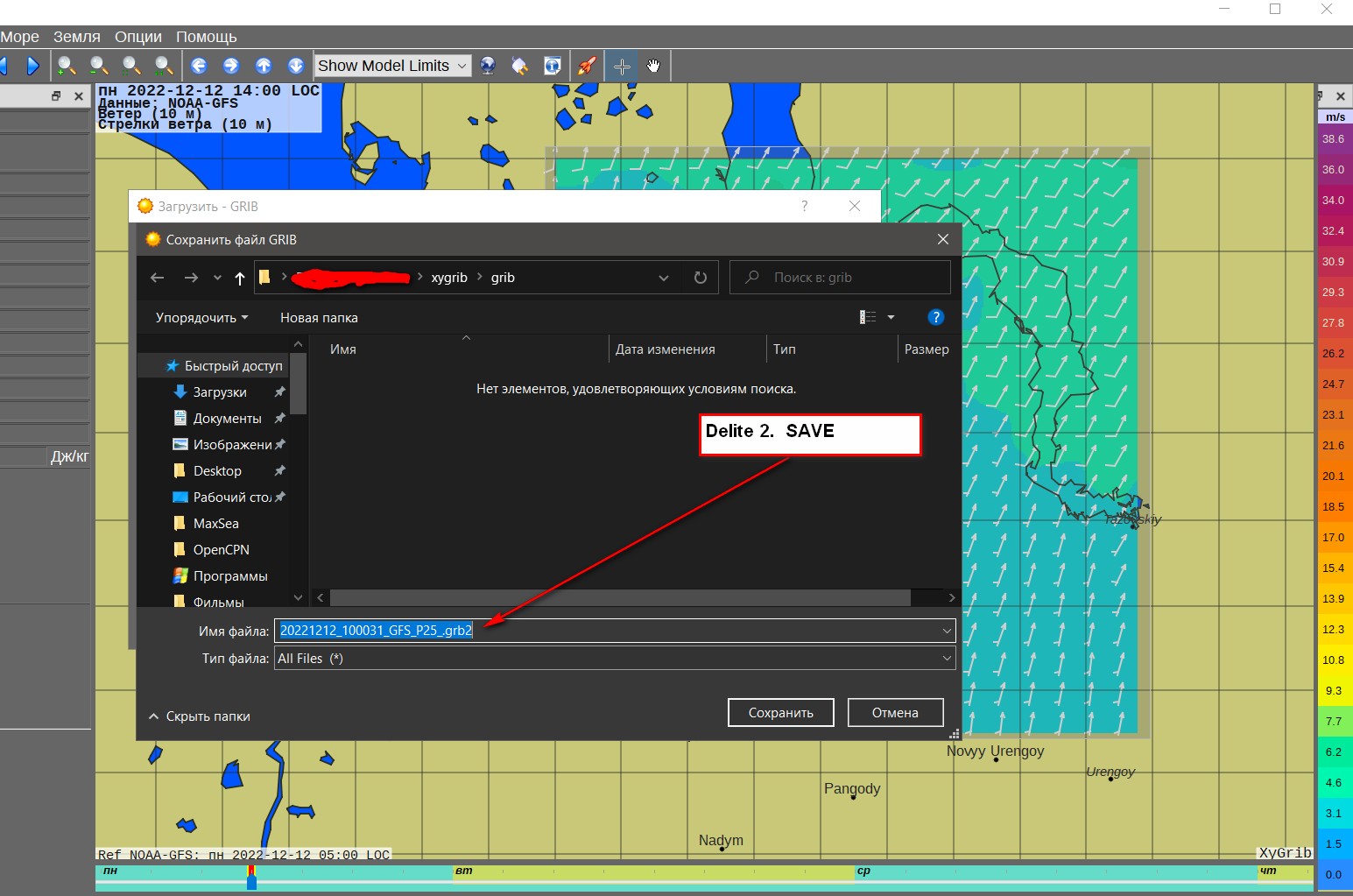Collapse folders with Скрыть папки

pos(200,716)
